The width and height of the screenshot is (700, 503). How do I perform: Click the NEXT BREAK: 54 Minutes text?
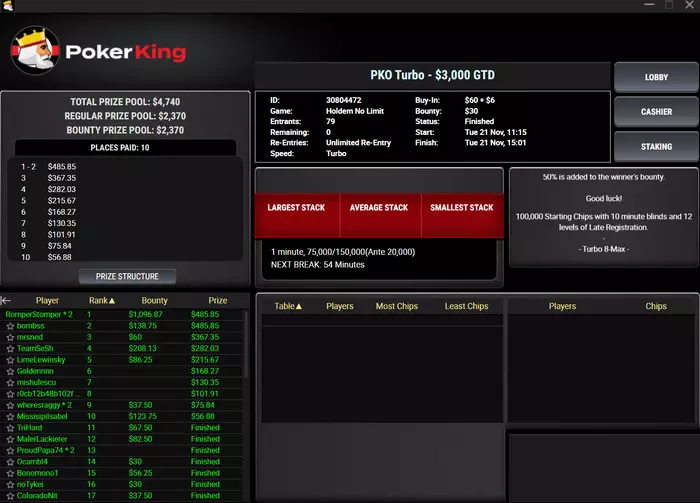pyautogui.click(x=317, y=265)
